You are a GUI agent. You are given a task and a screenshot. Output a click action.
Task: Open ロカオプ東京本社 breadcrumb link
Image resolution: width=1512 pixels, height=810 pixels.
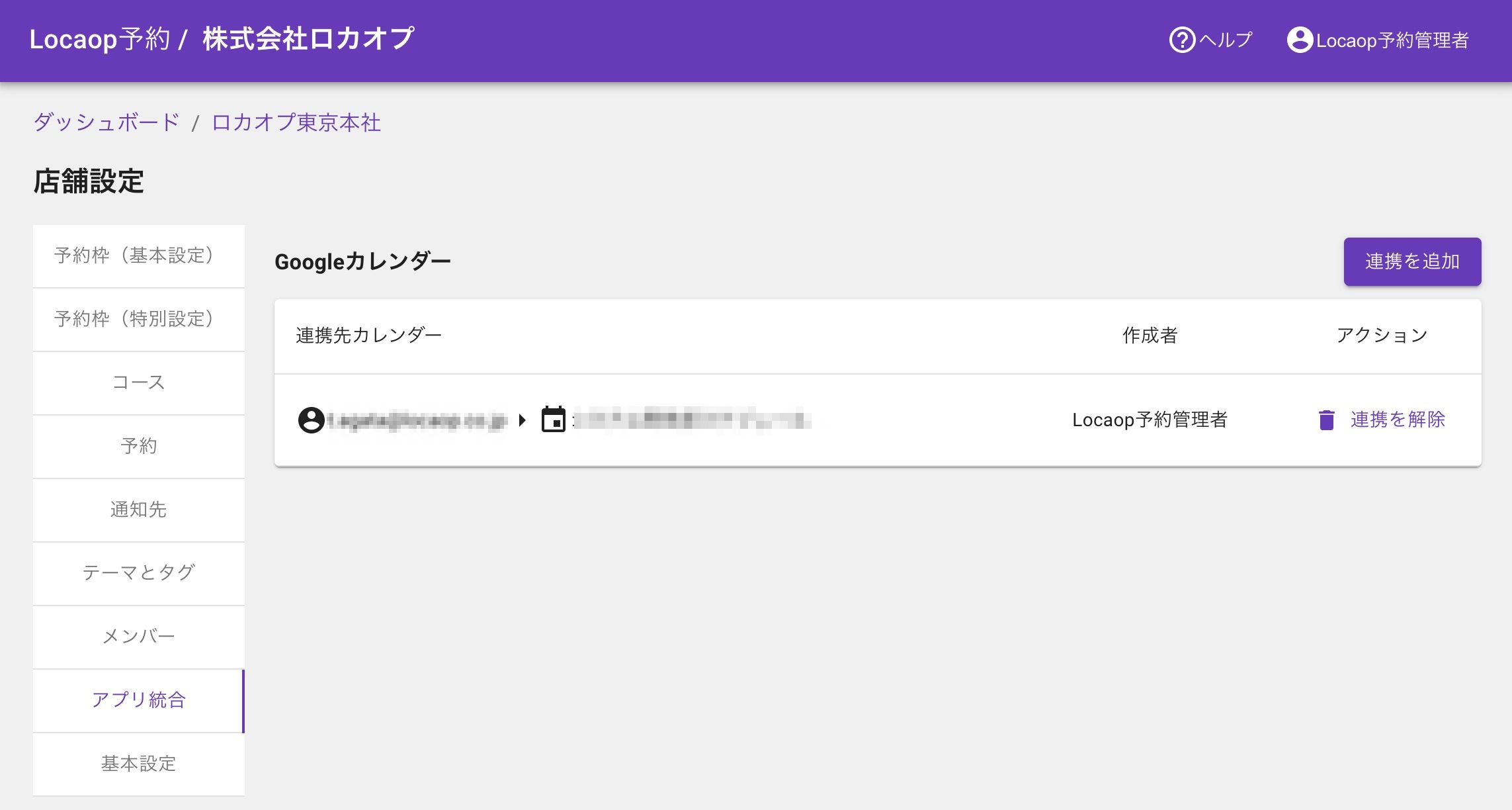pyautogui.click(x=296, y=122)
